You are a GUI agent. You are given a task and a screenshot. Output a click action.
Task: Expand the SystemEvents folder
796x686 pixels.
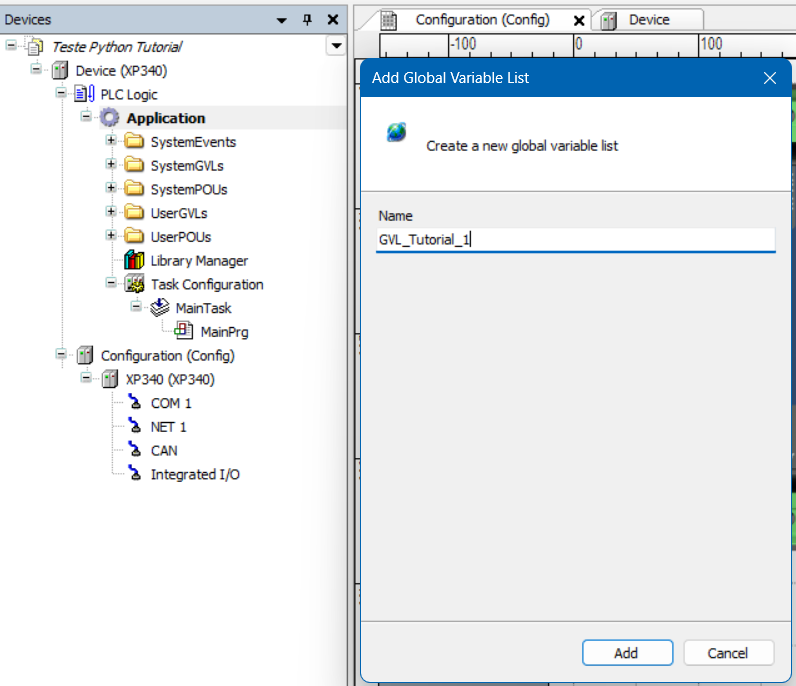111,142
